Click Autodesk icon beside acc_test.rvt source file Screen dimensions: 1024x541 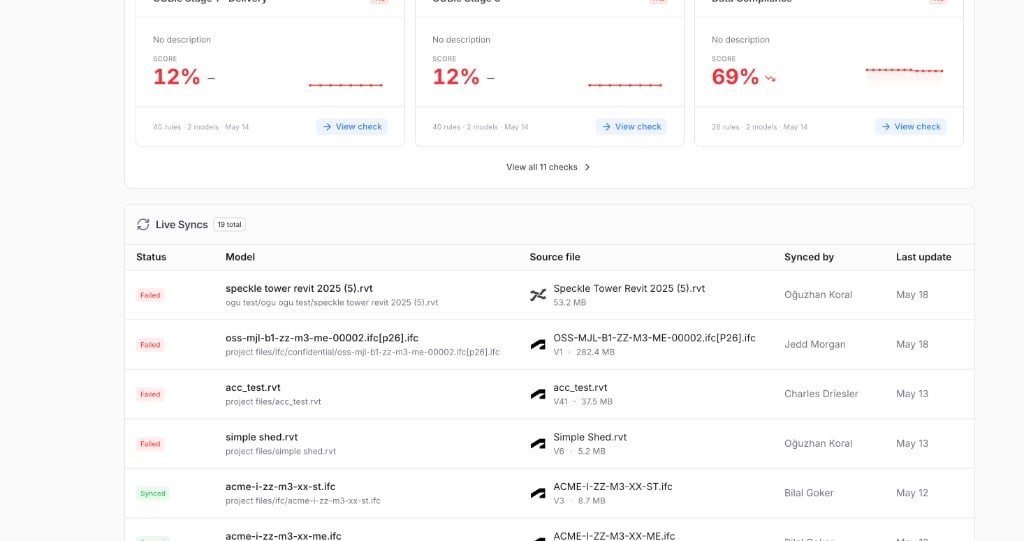pyautogui.click(x=538, y=395)
